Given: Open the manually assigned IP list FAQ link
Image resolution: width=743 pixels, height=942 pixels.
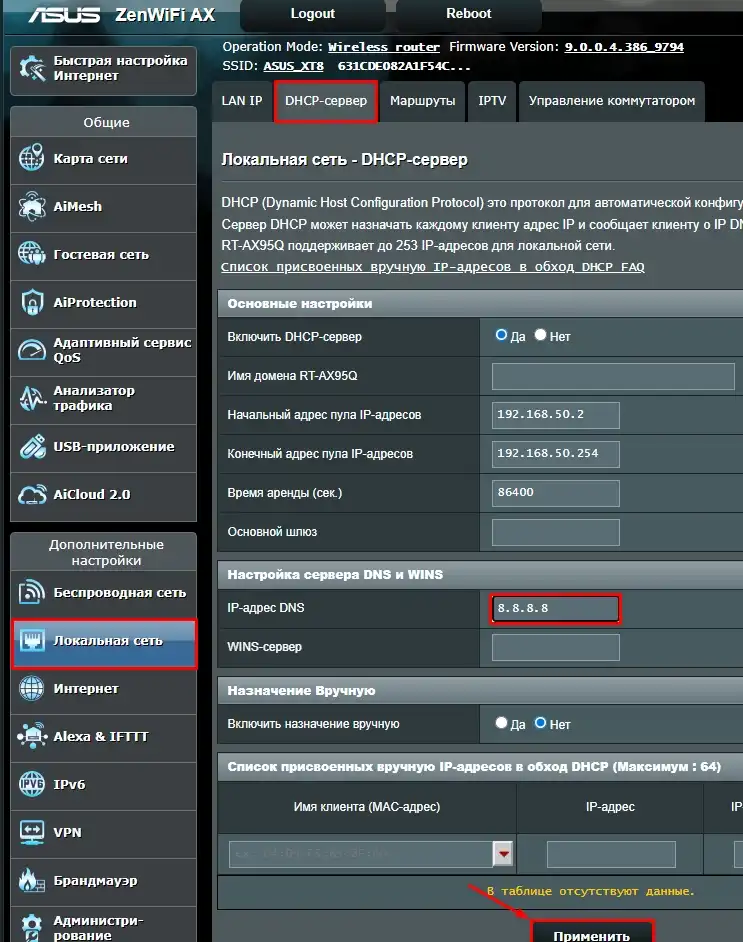Looking at the screenshot, I should pos(432,267).
